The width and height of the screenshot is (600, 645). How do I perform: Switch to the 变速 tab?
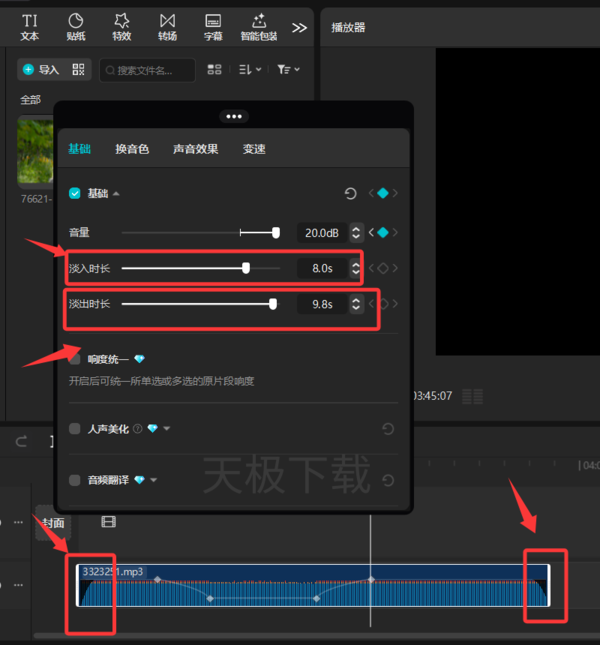(x=254, y=149)
